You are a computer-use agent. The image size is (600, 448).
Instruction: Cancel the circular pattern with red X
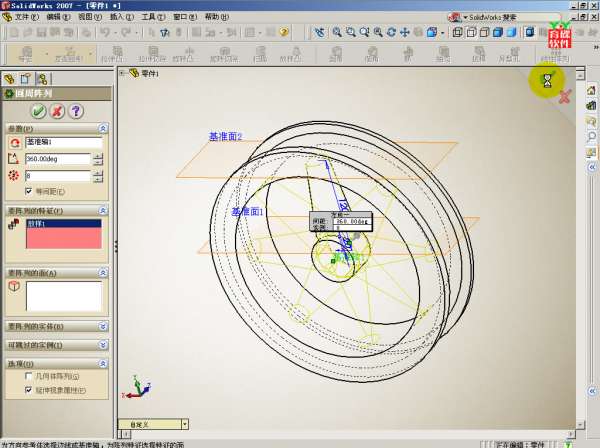tap(57, 111)
